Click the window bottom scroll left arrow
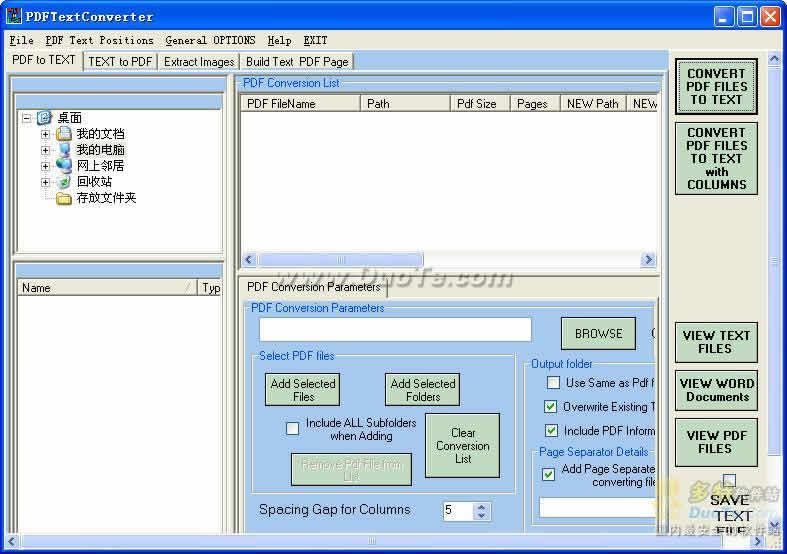Image resolution: width=787 pixels, height=554 pixels. click(11, 541)
